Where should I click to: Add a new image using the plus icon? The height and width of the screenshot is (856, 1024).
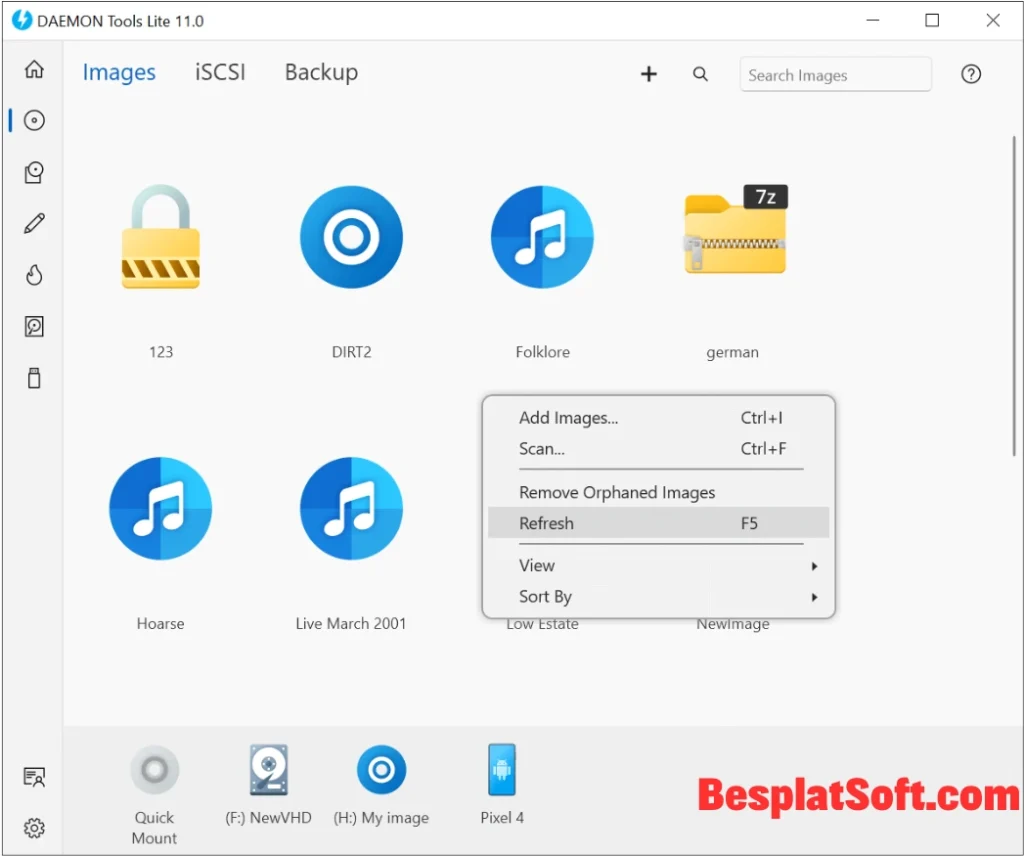pos(648,73)
